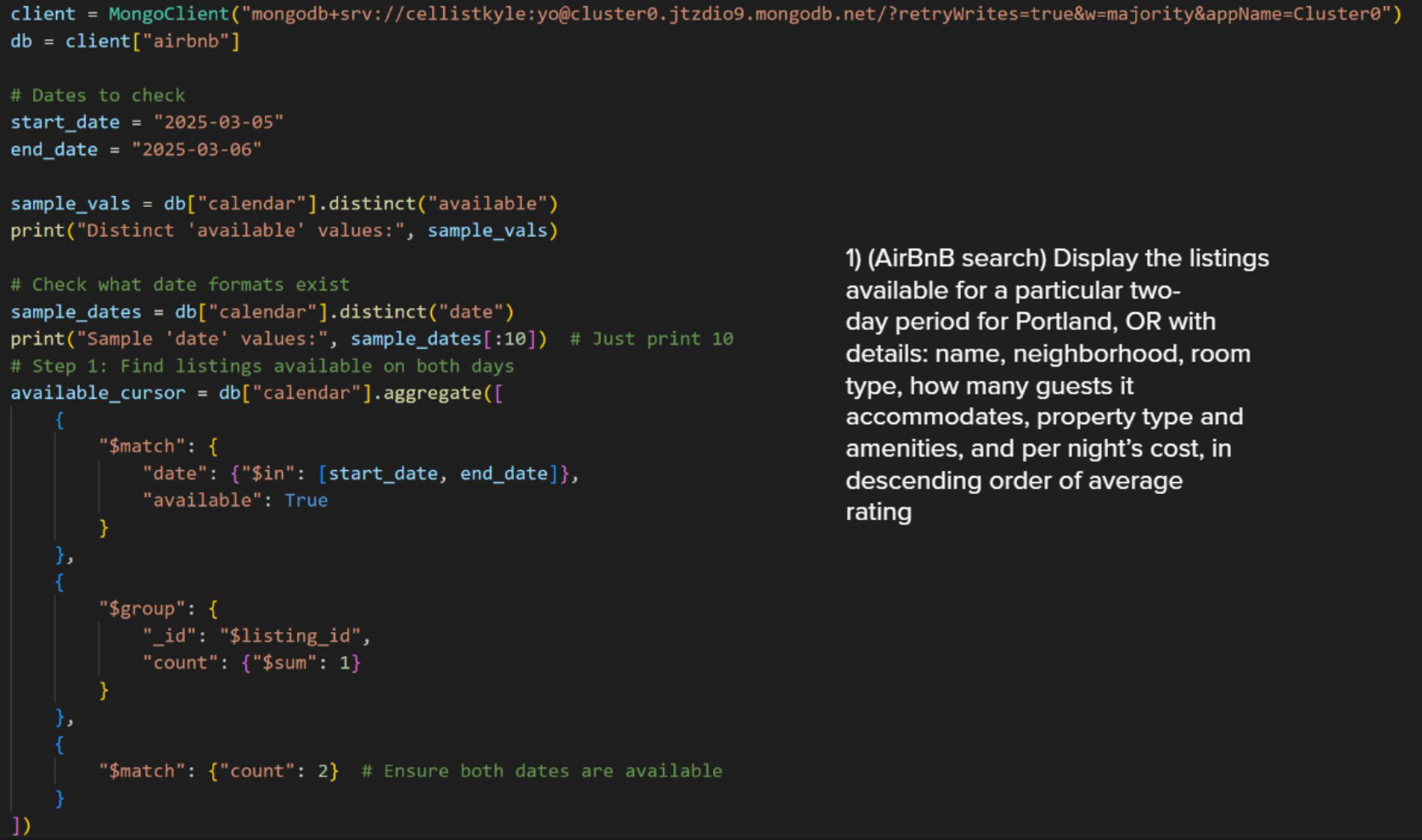Select the start_date variable name
This screenshot has width=1422, height=840.
tap(64, 121)
